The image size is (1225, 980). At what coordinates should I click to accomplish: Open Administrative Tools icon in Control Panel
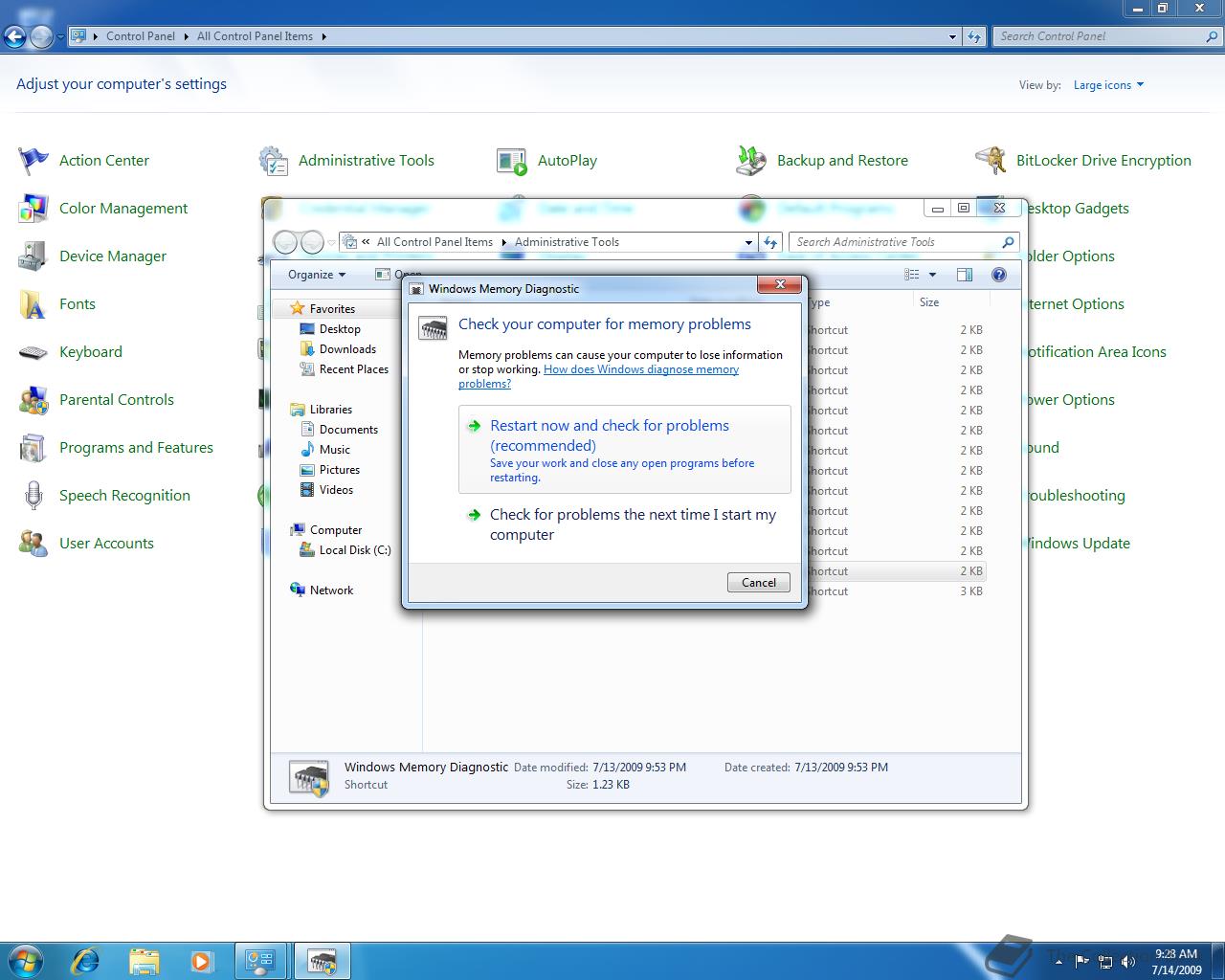(273, 161)
